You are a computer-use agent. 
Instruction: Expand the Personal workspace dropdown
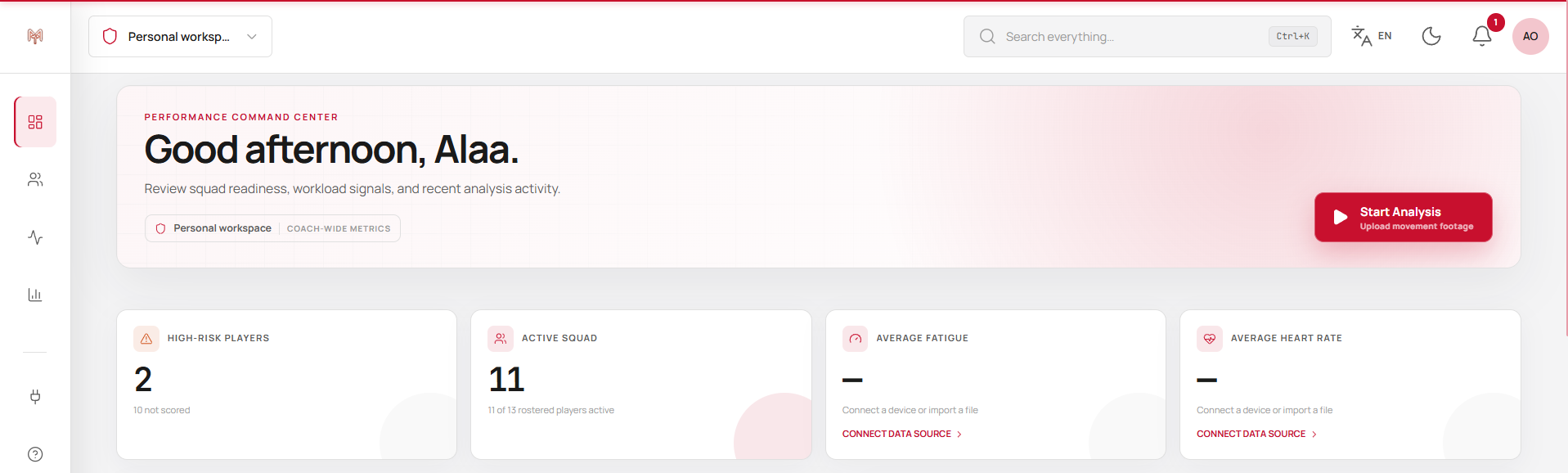180,37
